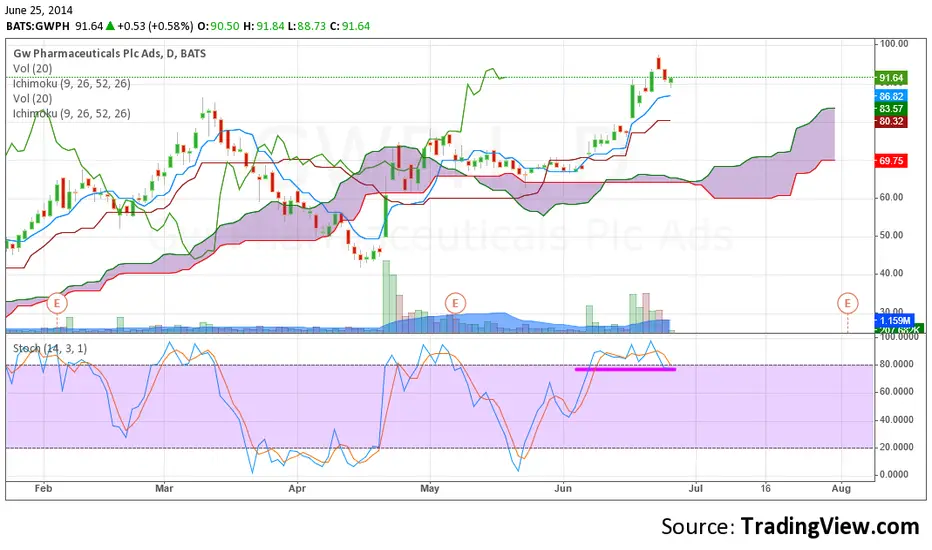
Task: Select the topmost Vol (20) indicator legend
Action: pos(33,68)
